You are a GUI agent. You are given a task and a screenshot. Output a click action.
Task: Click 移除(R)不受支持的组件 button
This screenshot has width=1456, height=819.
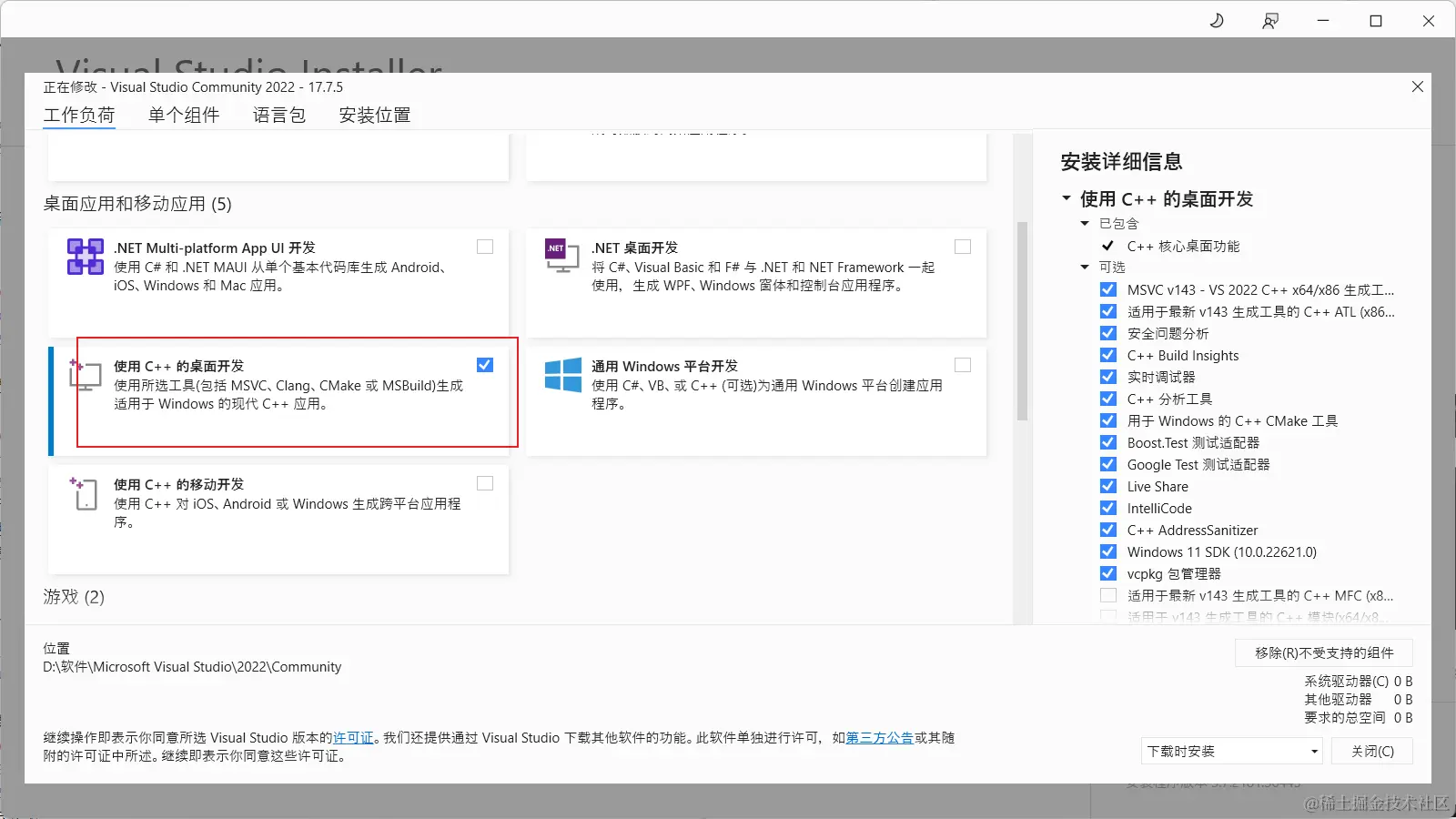click(1324, 652)
